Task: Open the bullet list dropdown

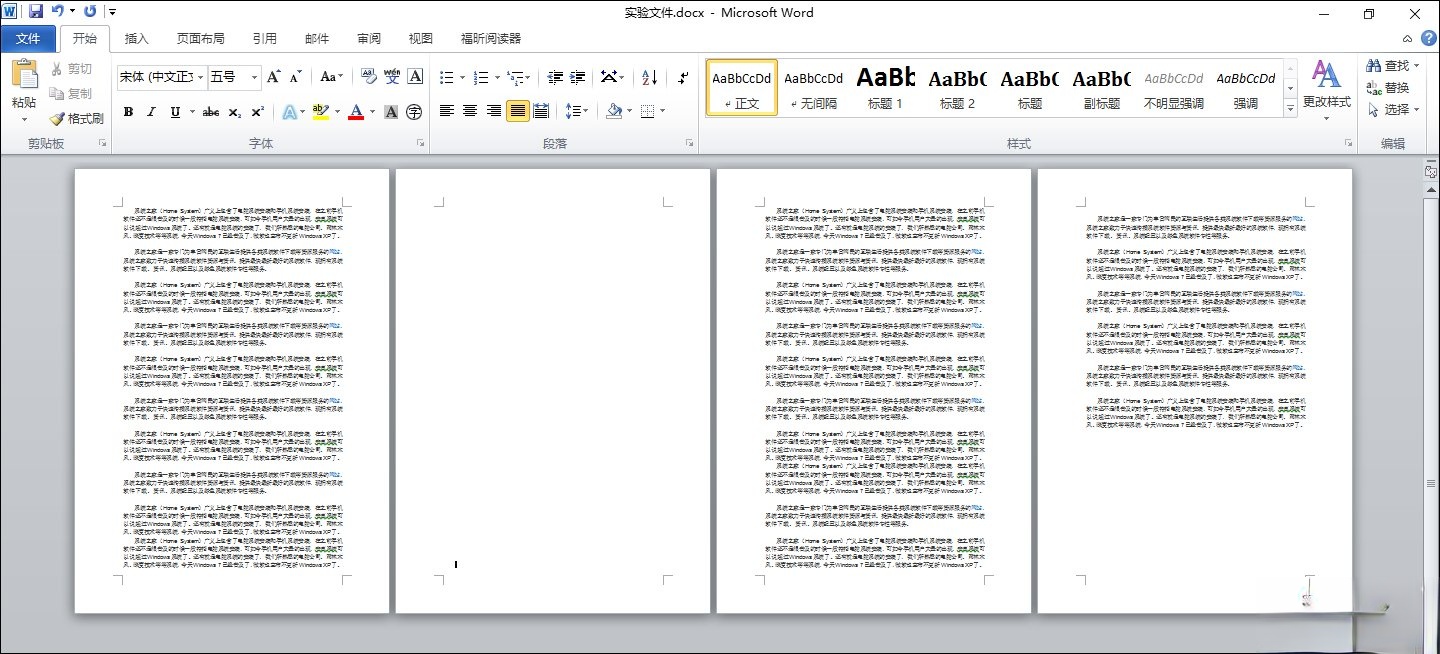Action: pos(461,77)
